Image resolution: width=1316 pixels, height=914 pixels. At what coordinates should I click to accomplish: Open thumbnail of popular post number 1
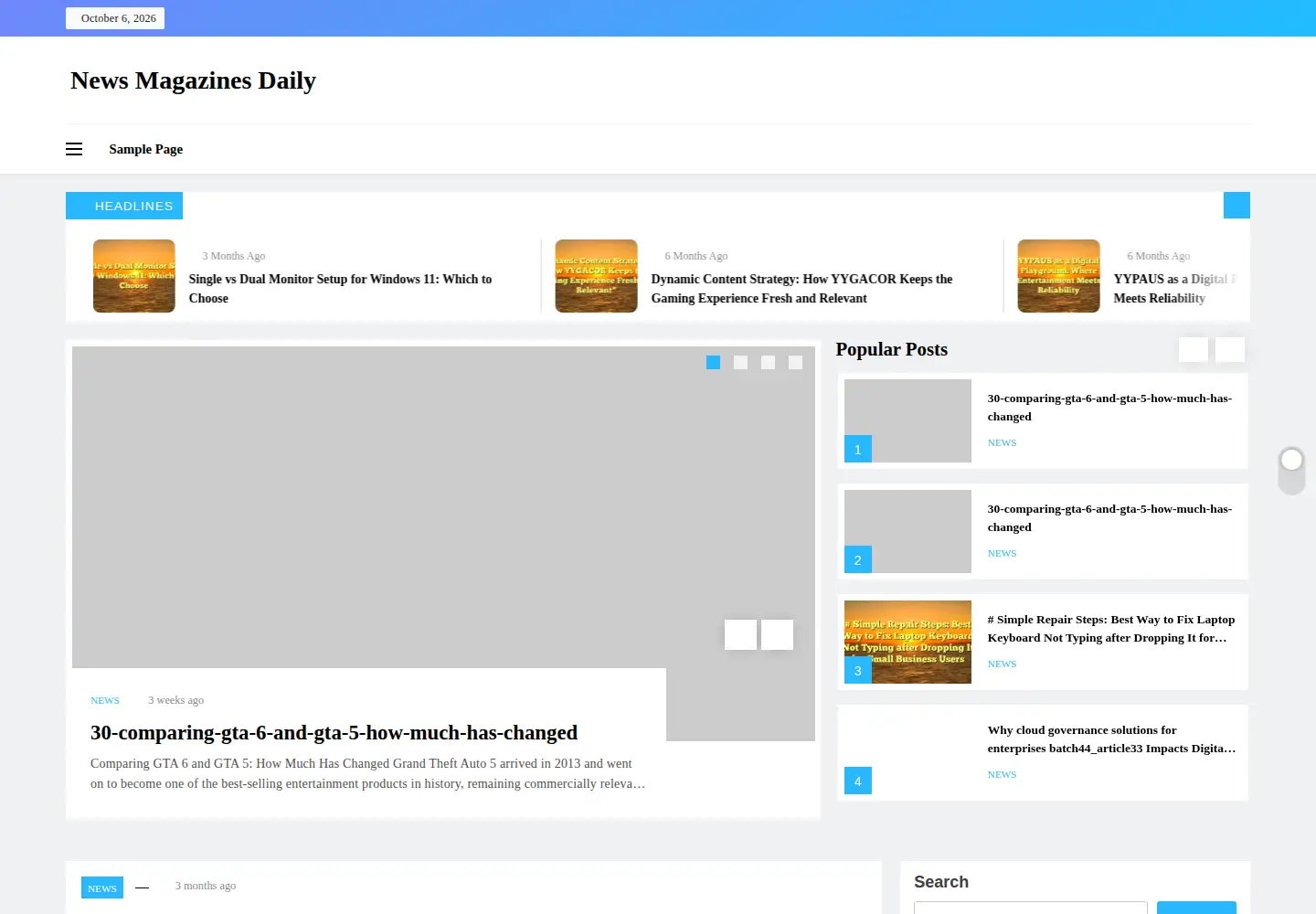907,420
